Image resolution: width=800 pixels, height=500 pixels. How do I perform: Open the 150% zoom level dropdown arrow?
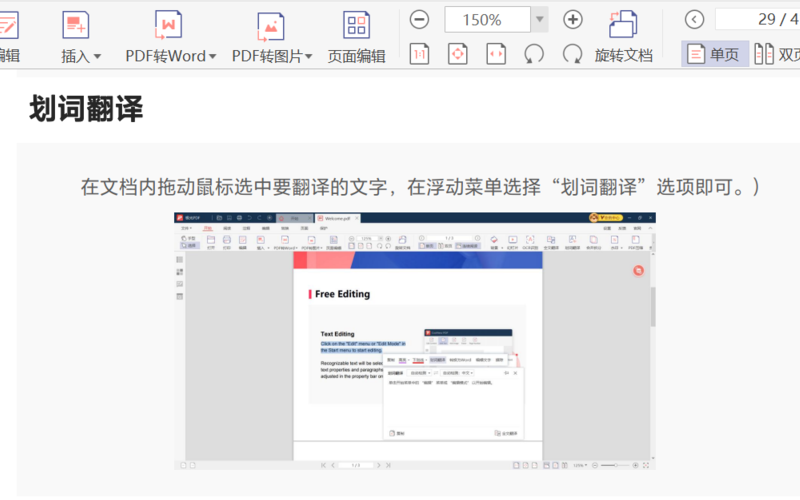[x=540, y=20]
